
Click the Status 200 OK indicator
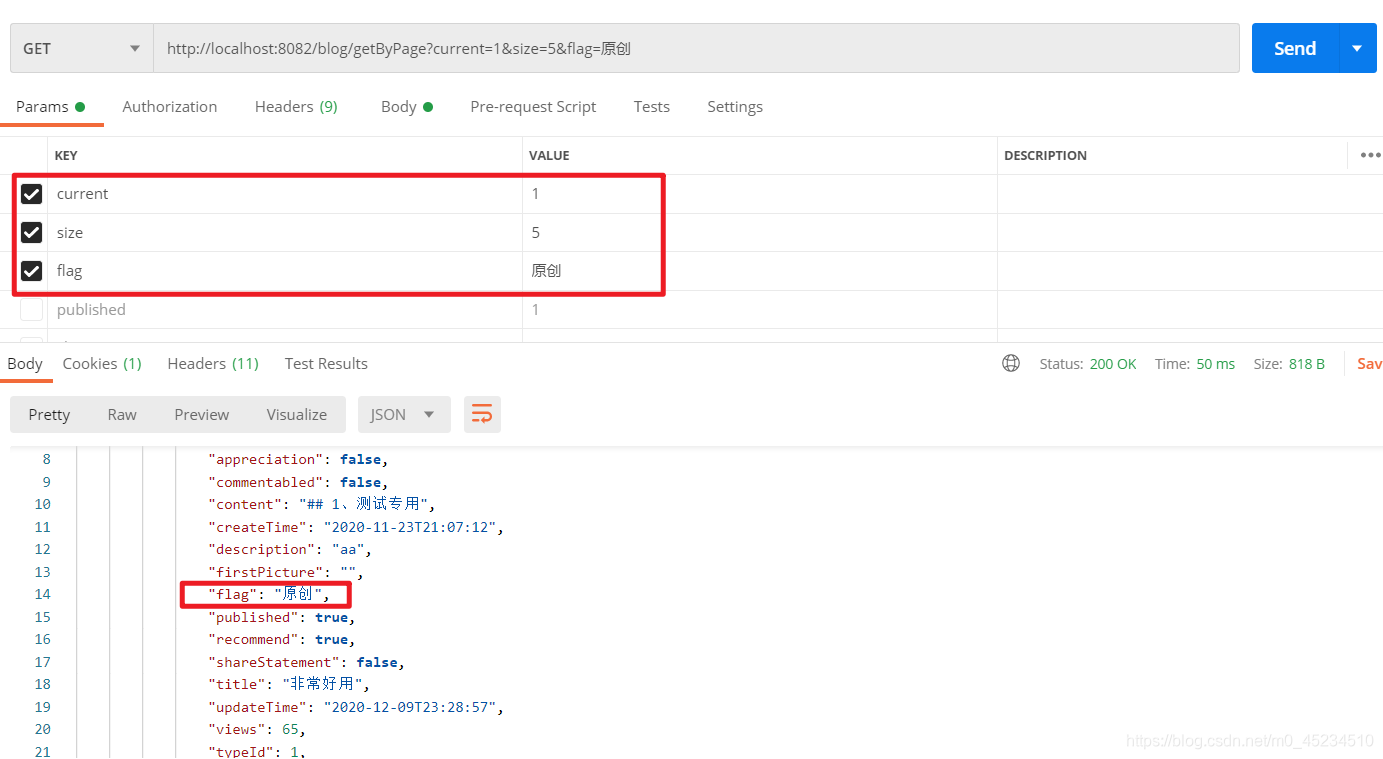pos(1088,364)
